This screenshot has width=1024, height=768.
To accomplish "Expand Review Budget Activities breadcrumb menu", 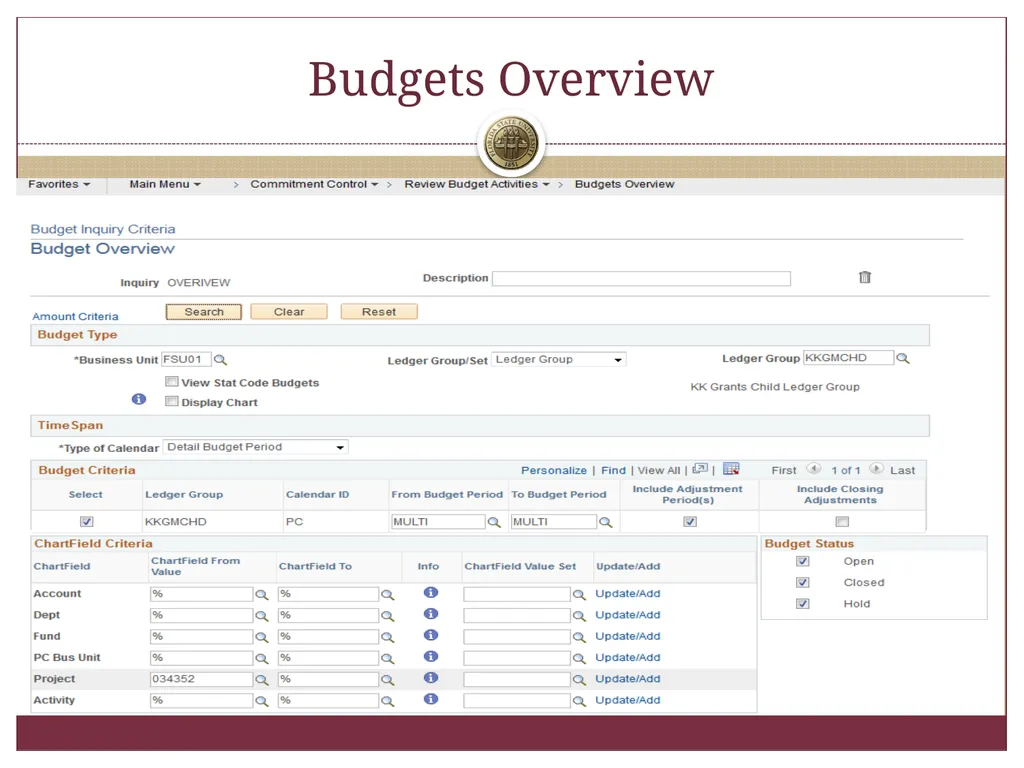I will click(477, 184).
